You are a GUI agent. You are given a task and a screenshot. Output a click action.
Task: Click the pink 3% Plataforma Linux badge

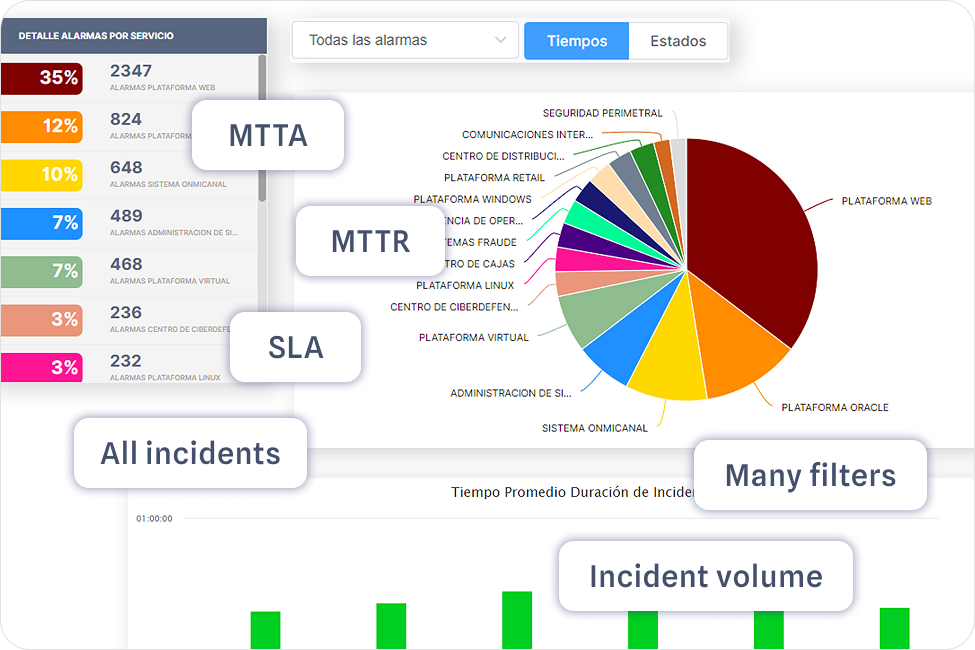(41, 367)
